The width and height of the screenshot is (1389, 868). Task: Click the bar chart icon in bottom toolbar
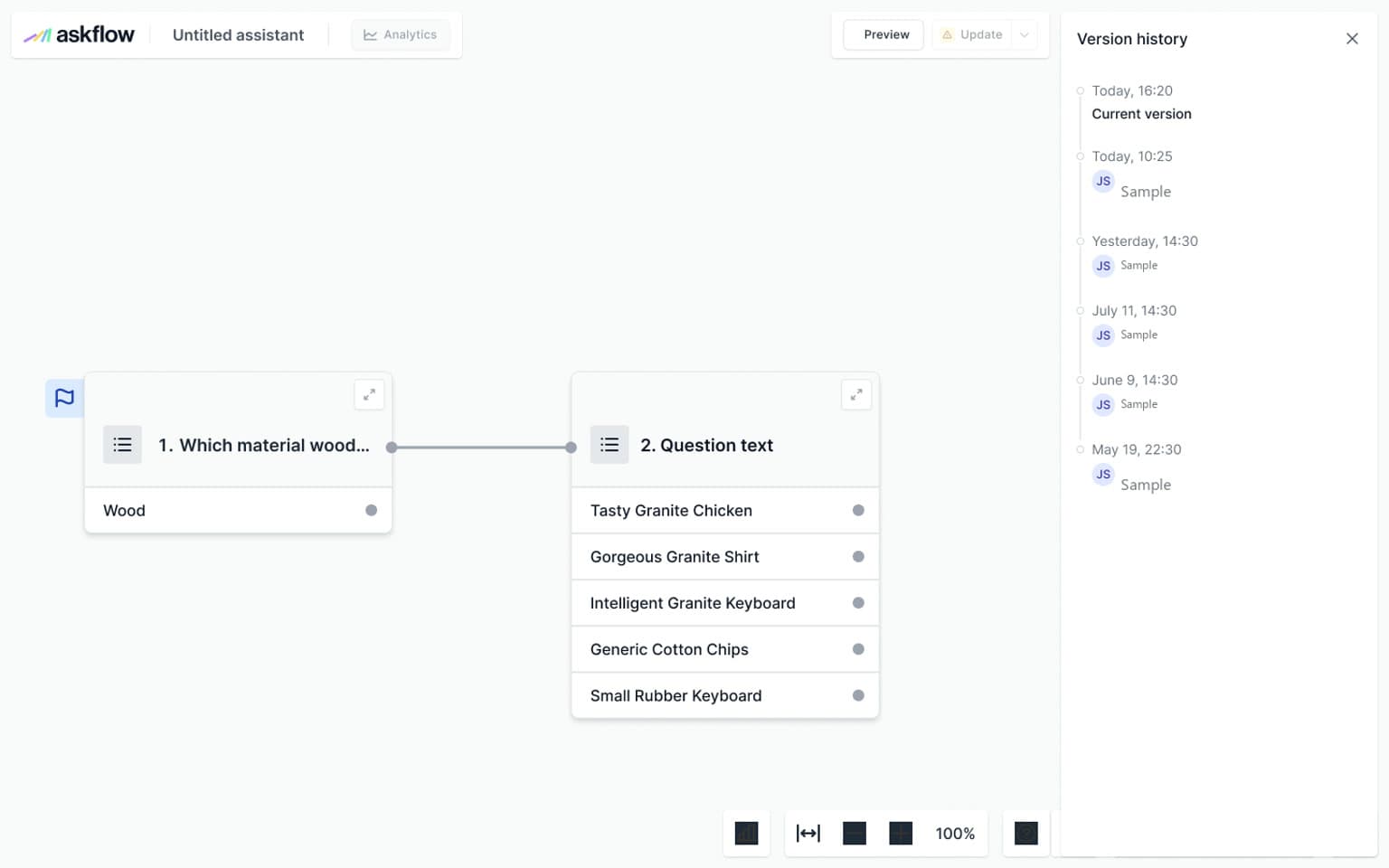click(x=747, y=833)
